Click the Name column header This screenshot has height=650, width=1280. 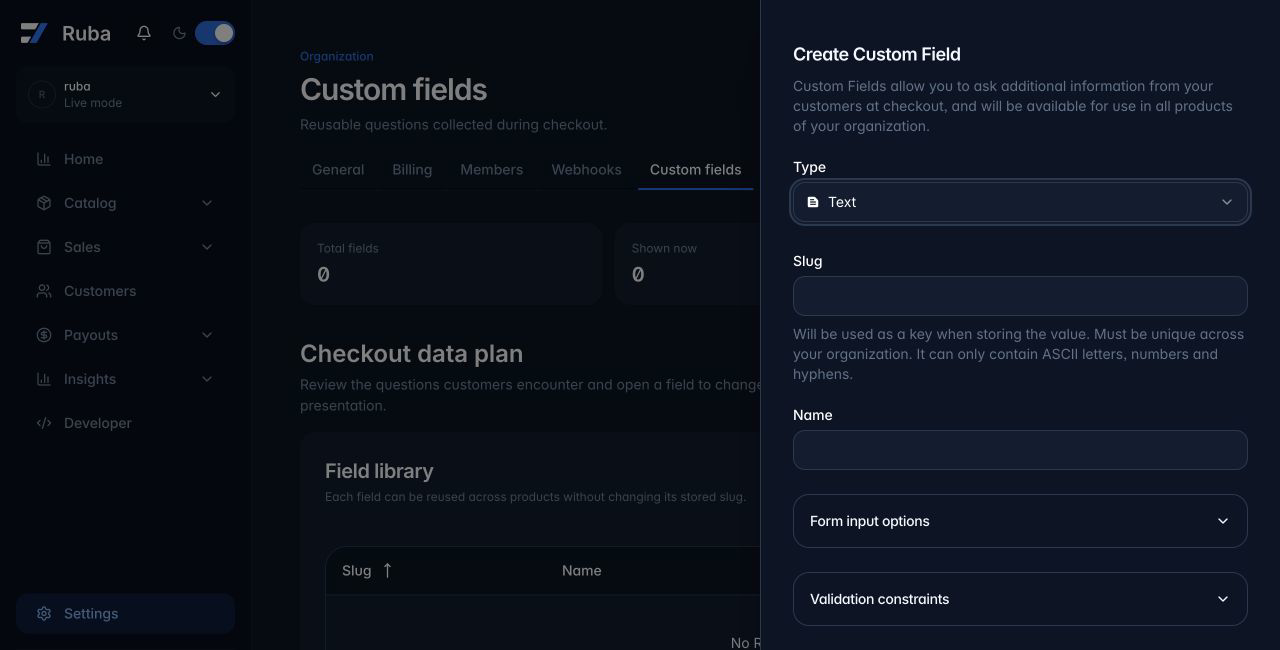pos(581,570)
